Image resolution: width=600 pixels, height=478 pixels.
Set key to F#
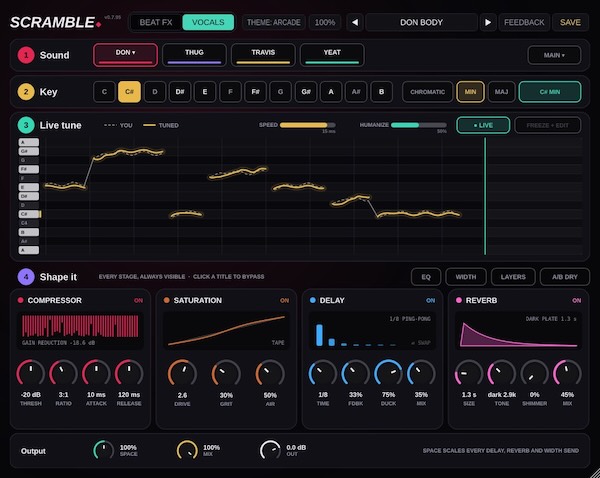pyautogui.click(x=255, y=92)
